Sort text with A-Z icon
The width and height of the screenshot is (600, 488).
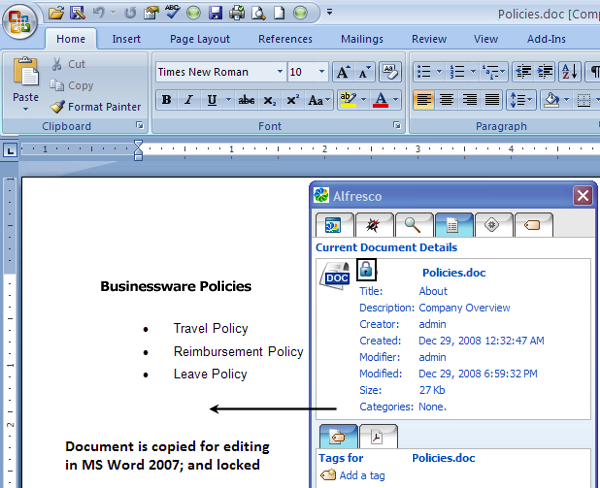[570, 72]
